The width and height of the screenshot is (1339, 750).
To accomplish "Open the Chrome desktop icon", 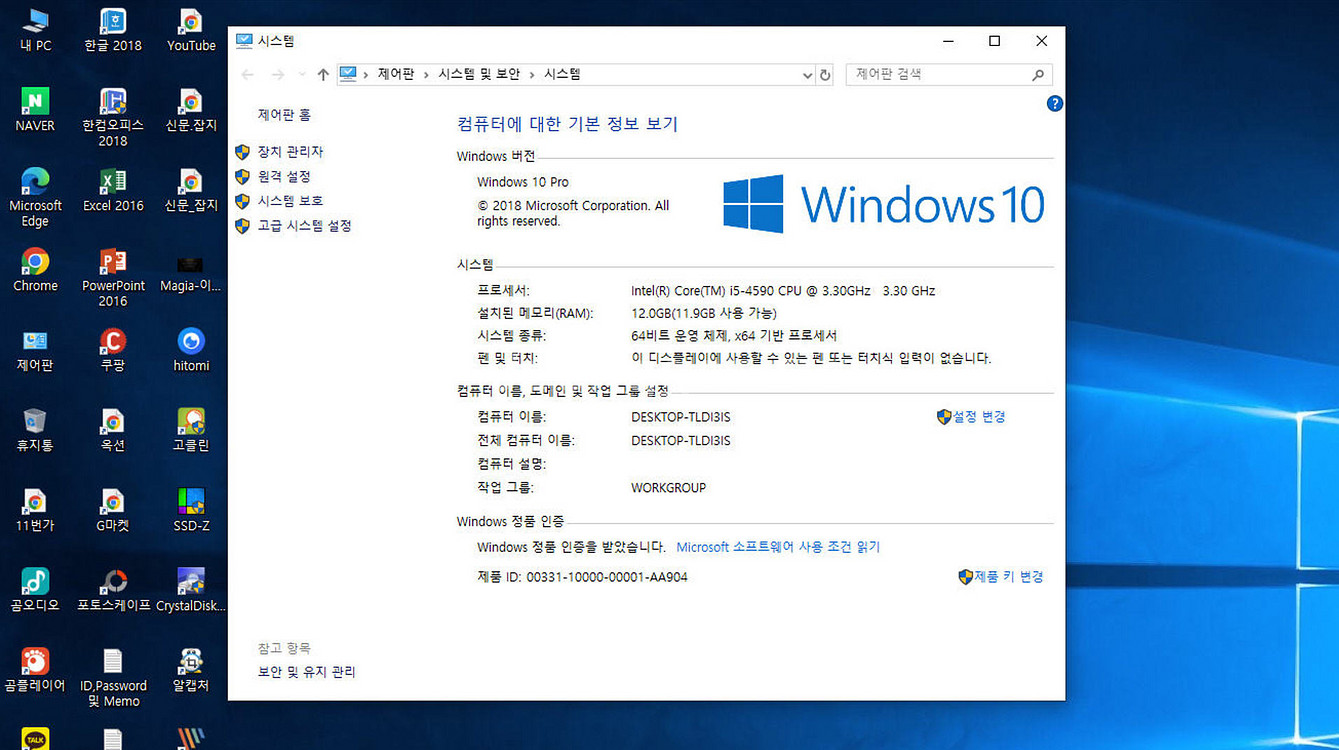I will (x=35, y=269).
